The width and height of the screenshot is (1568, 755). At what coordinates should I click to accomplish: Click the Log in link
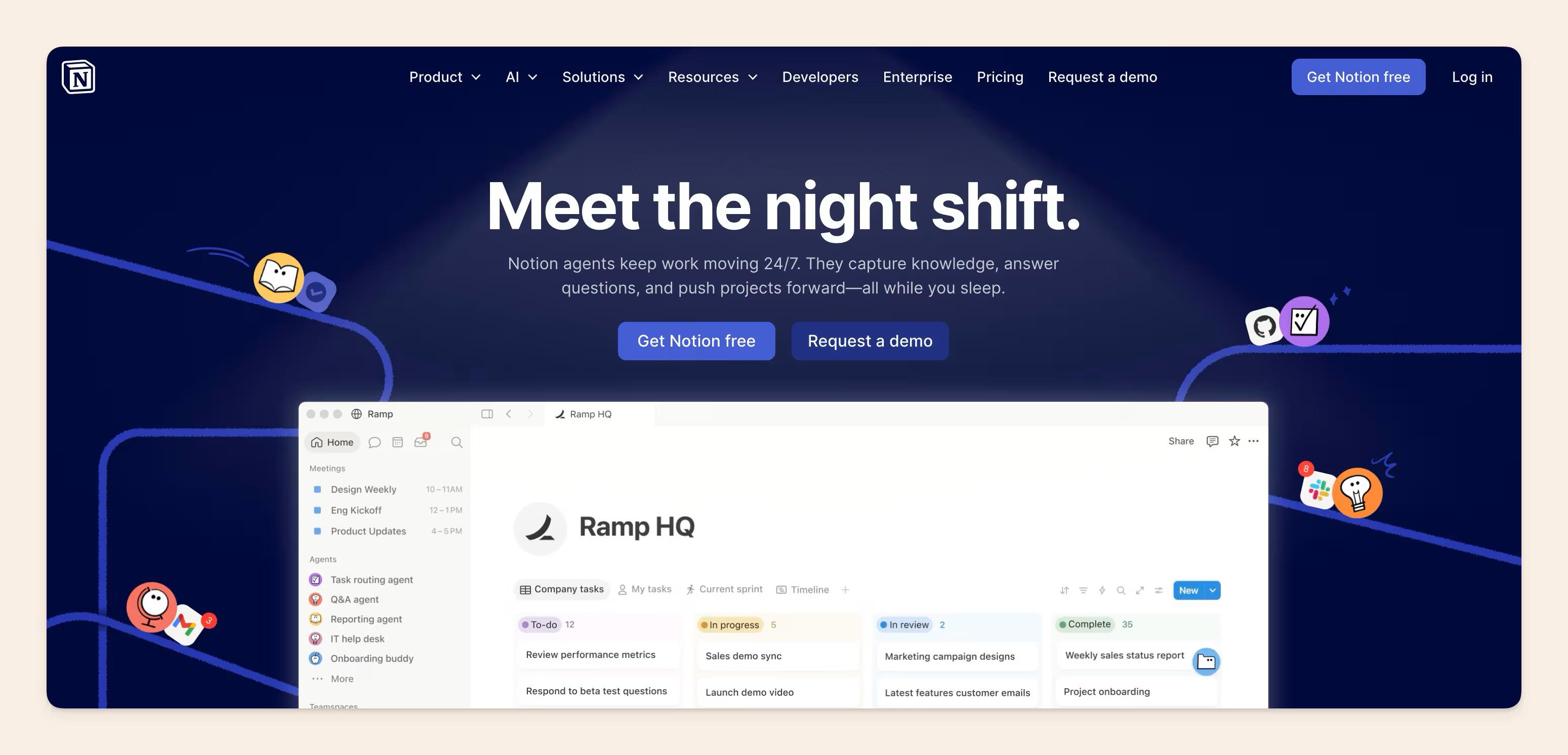(x=1472, y=77)
